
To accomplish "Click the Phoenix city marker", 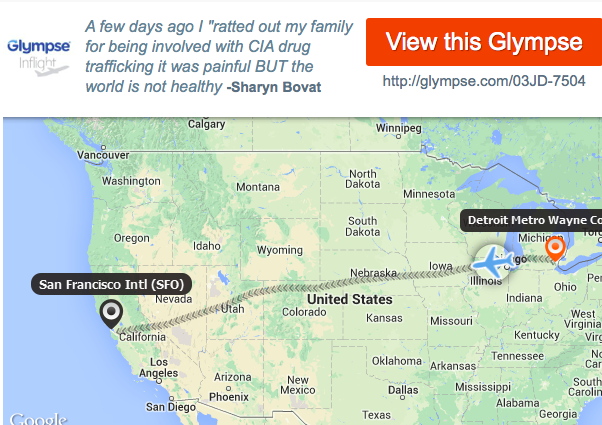I will click(x=228, y=389).
